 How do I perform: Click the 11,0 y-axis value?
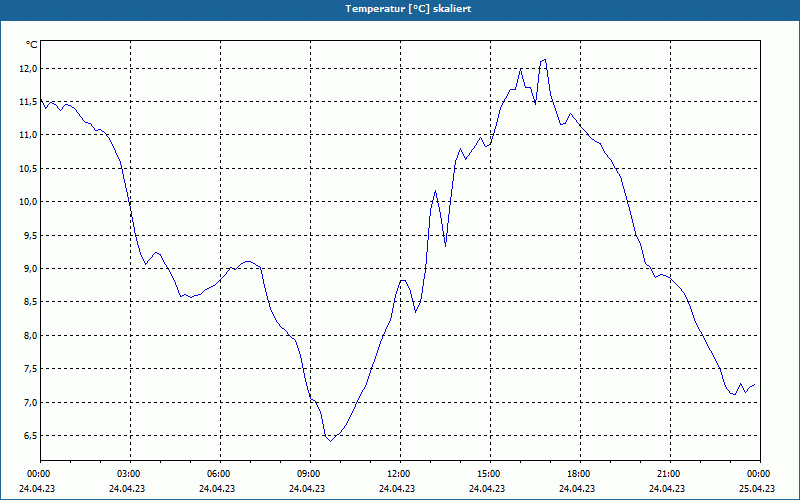pos(28,135)
